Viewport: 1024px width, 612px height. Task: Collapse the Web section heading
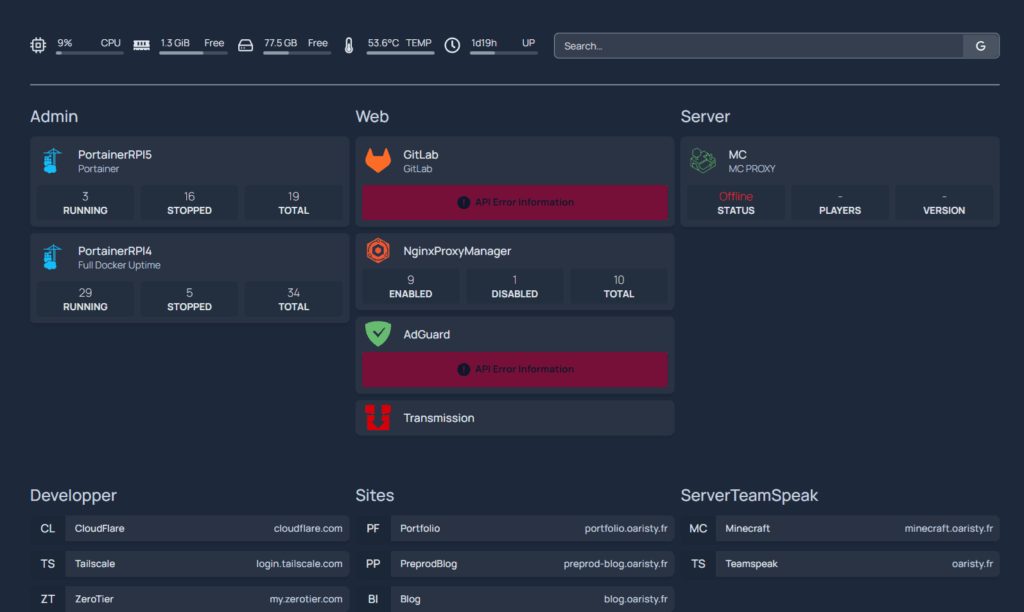(372, 116)
